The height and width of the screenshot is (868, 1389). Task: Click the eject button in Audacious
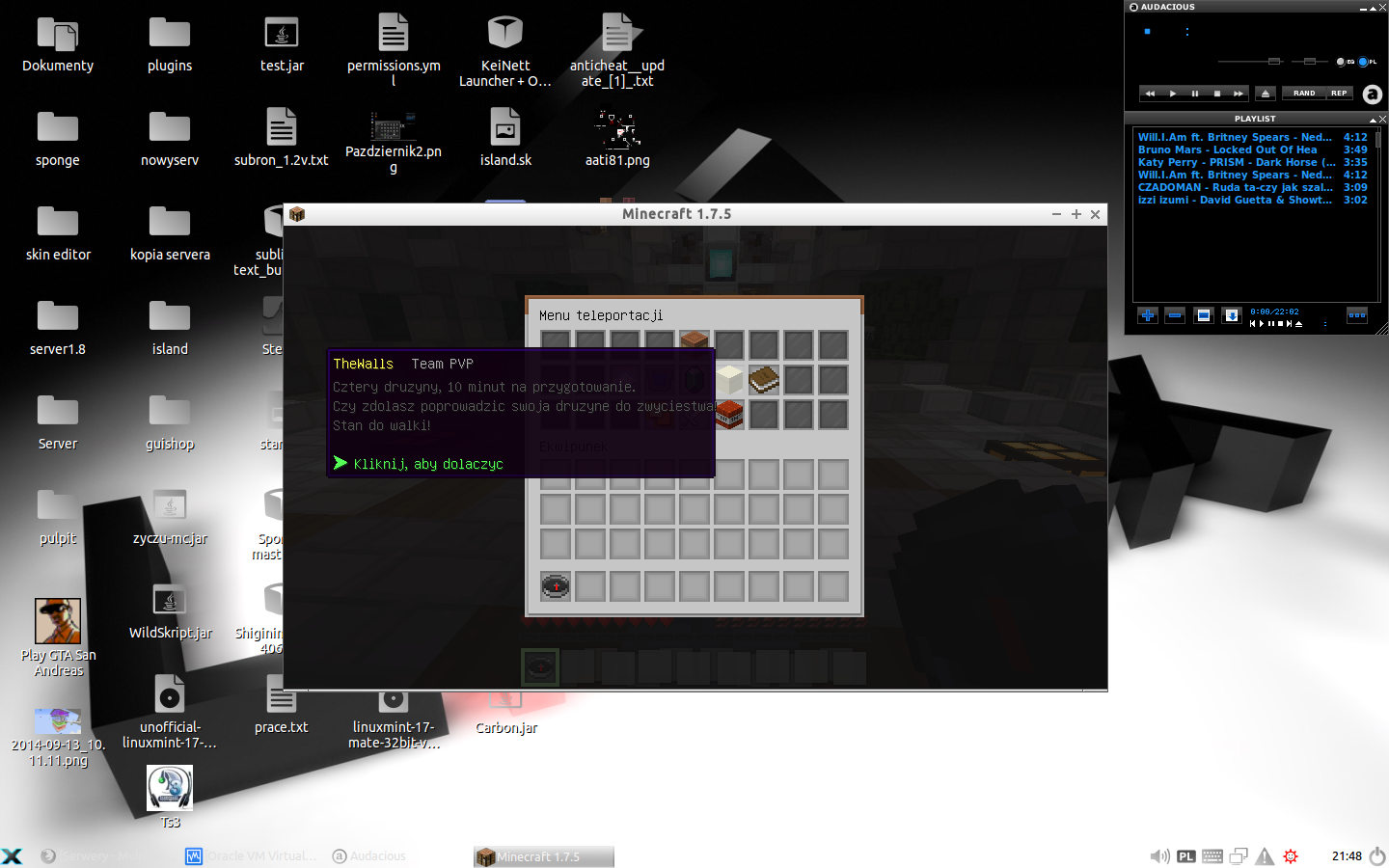click(1266, 94)
